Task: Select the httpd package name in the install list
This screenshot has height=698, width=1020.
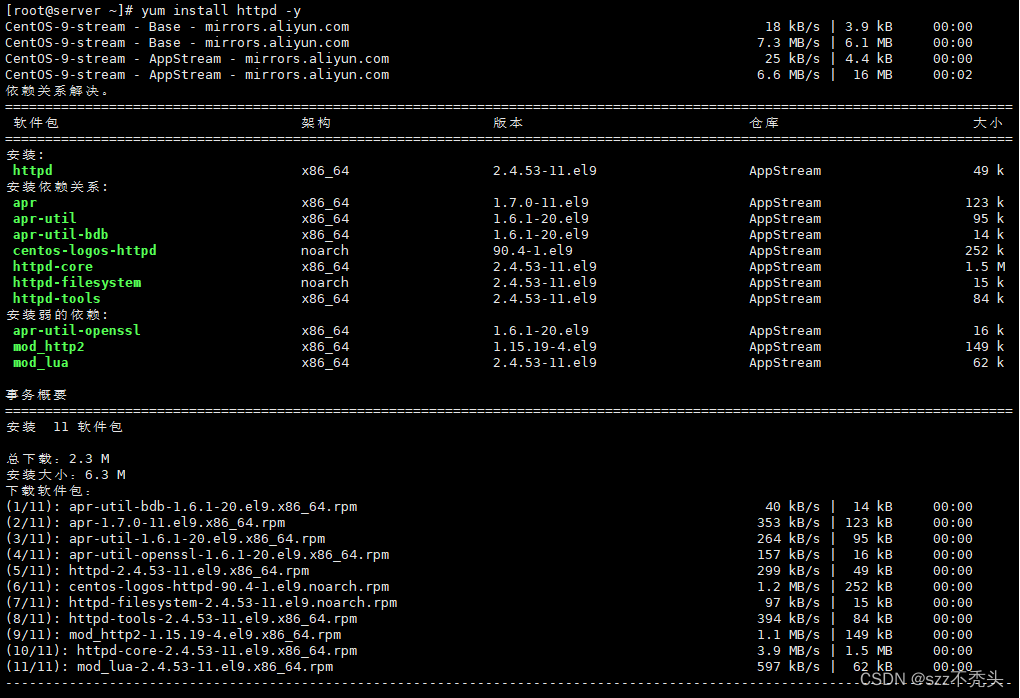Action: point(32,170)
